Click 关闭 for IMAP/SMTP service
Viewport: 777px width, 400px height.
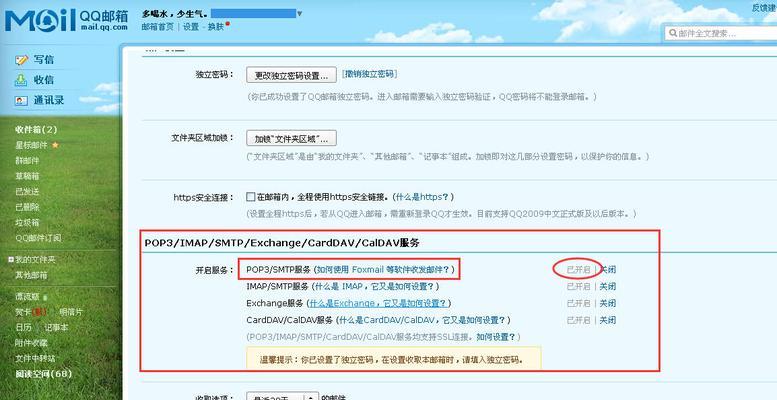pos(608,286)
